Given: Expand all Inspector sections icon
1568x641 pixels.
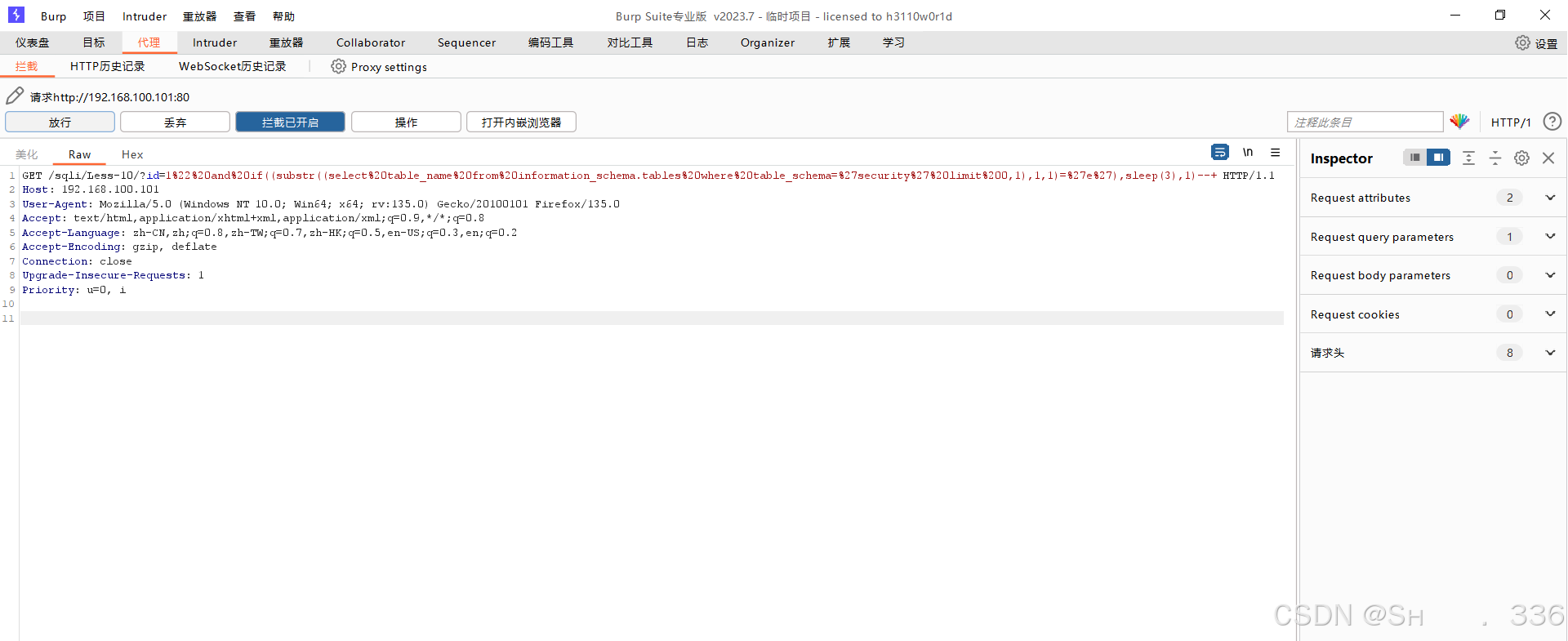Looking at the screenshot, I should point(1468,158).
